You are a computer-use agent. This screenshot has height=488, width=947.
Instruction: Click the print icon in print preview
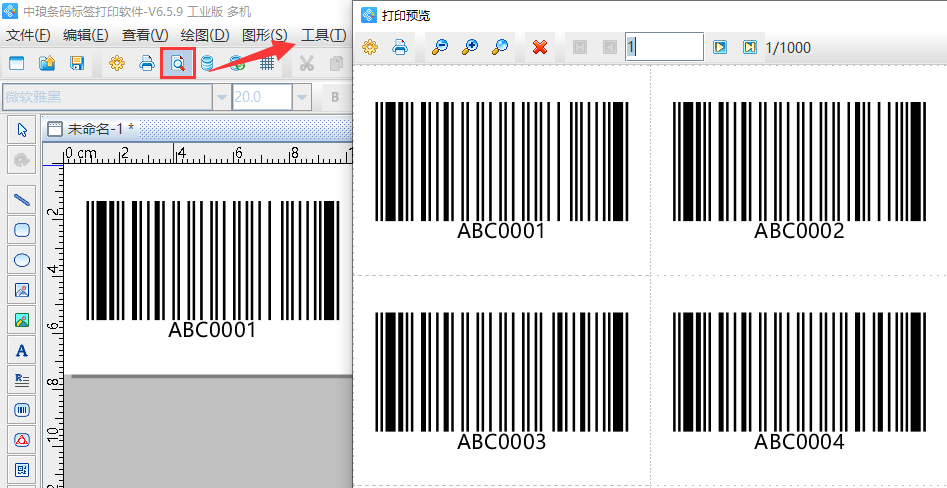pyautogui.click(x=400, y=47)
